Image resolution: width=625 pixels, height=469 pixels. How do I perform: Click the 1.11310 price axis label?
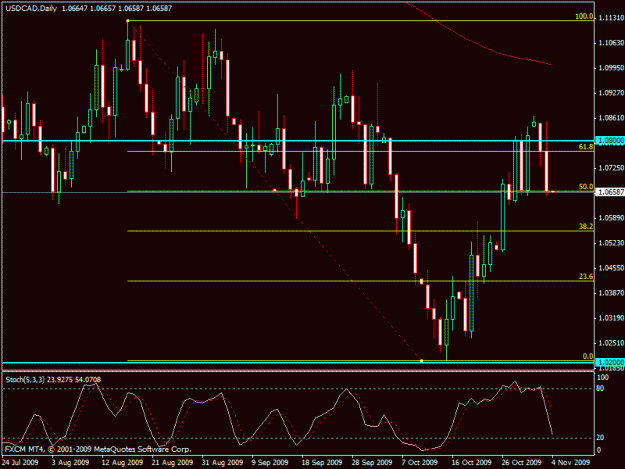[x=611, y=18]
